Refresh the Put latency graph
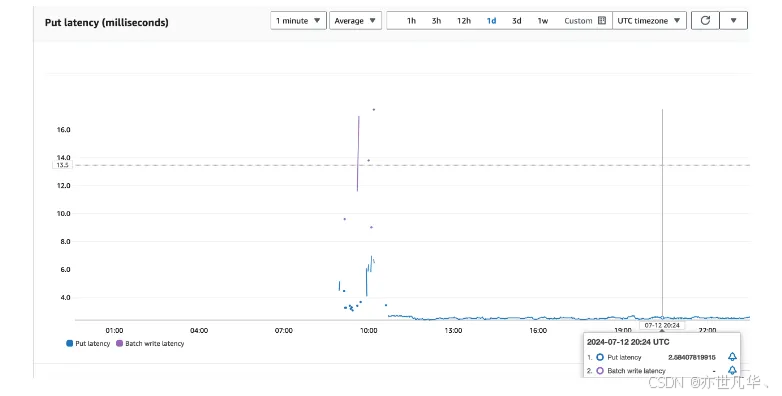This screenshot has width=782, height=396. tap(705, 20)
